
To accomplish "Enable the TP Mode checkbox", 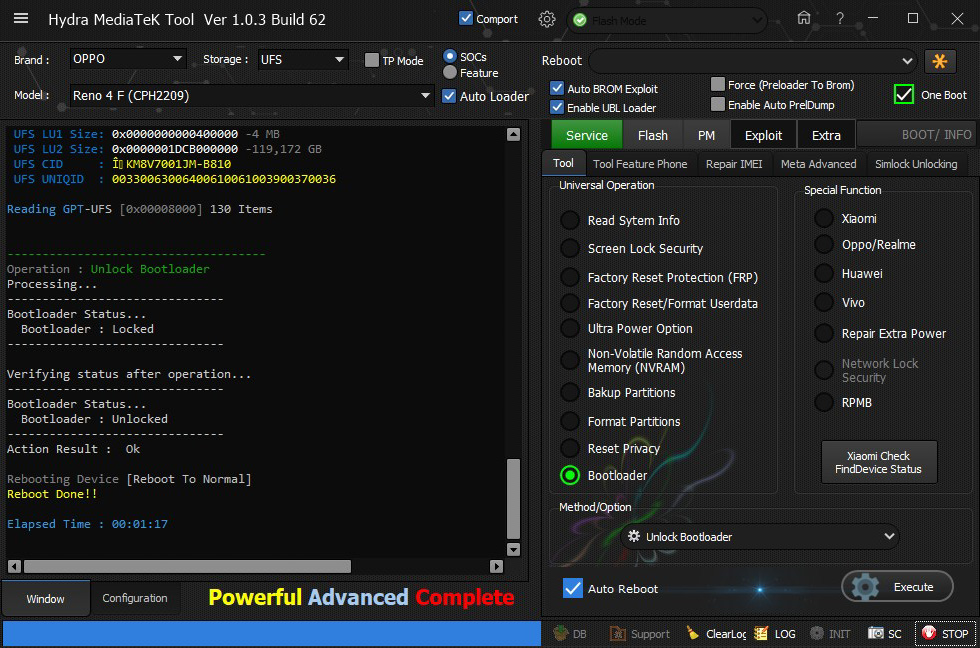I will pyautogui.click(x=372, y=60).
